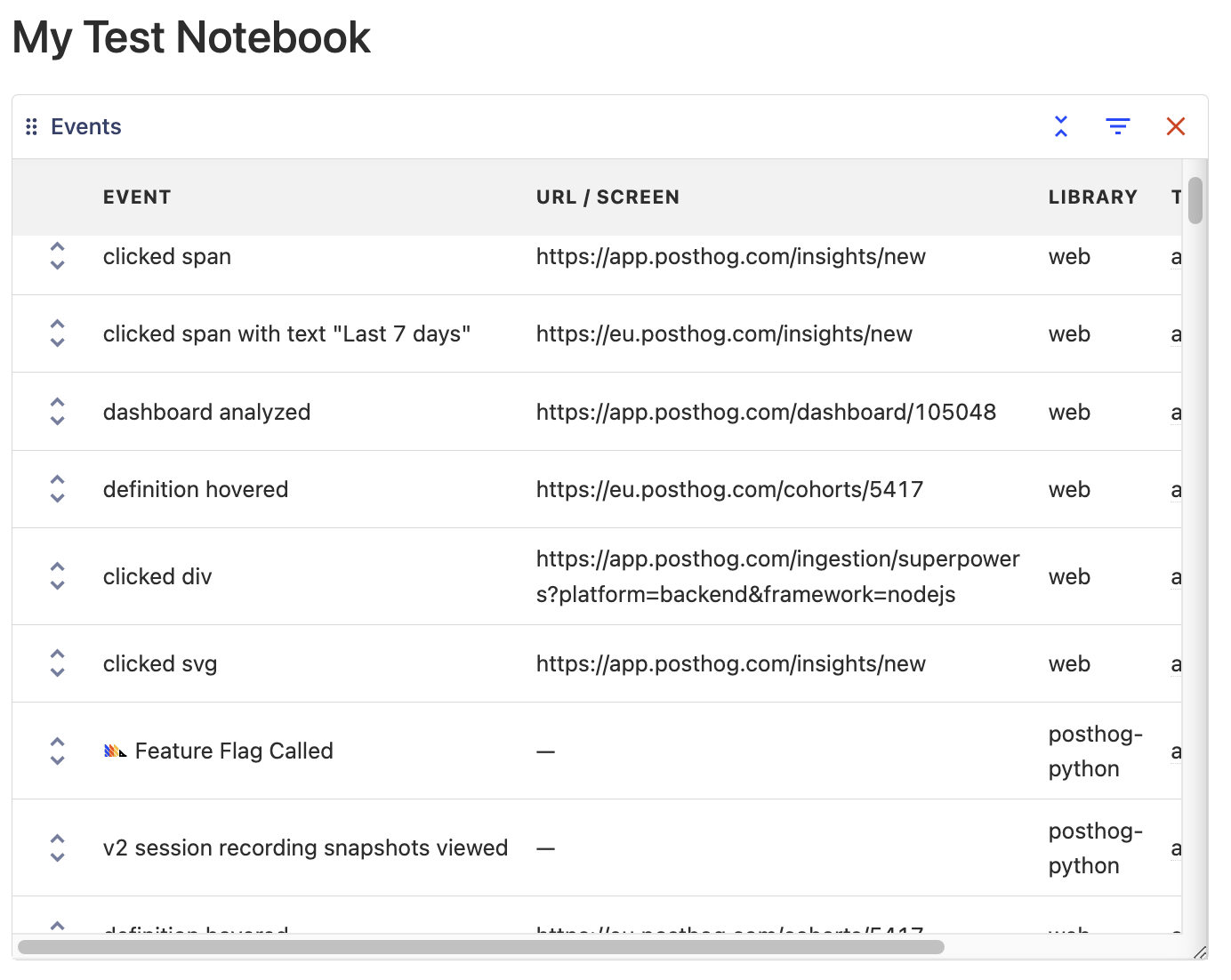Expand the "clicked span" event row
The width and height of the screenshot is (1231, 980).
tap(58, 256)
